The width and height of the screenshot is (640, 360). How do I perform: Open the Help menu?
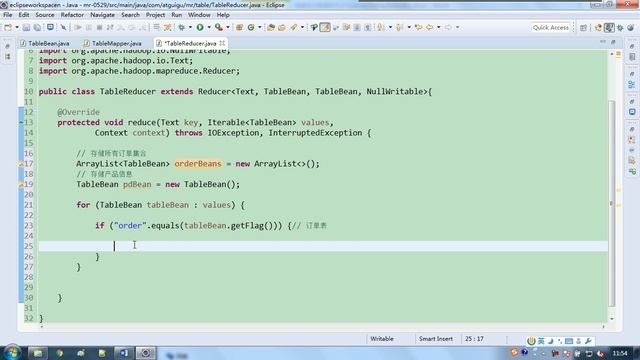coord(223,15)
